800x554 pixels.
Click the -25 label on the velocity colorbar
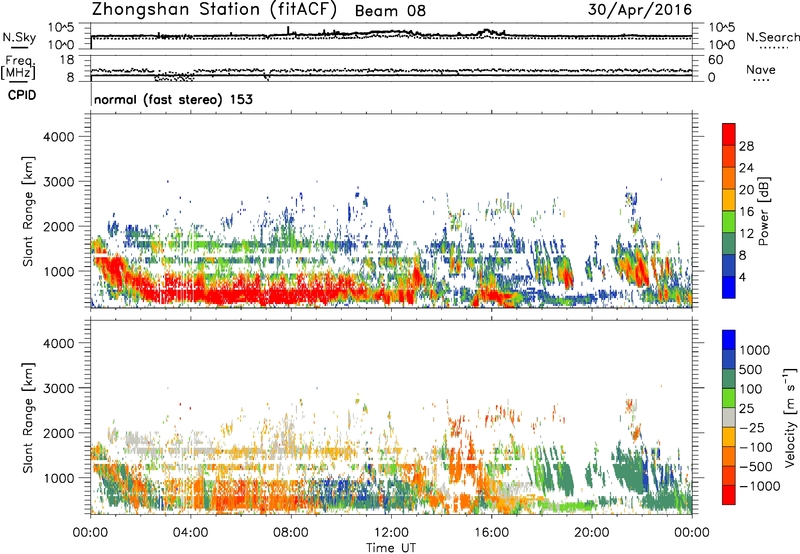pyautogui.click(x=751, y=428)
